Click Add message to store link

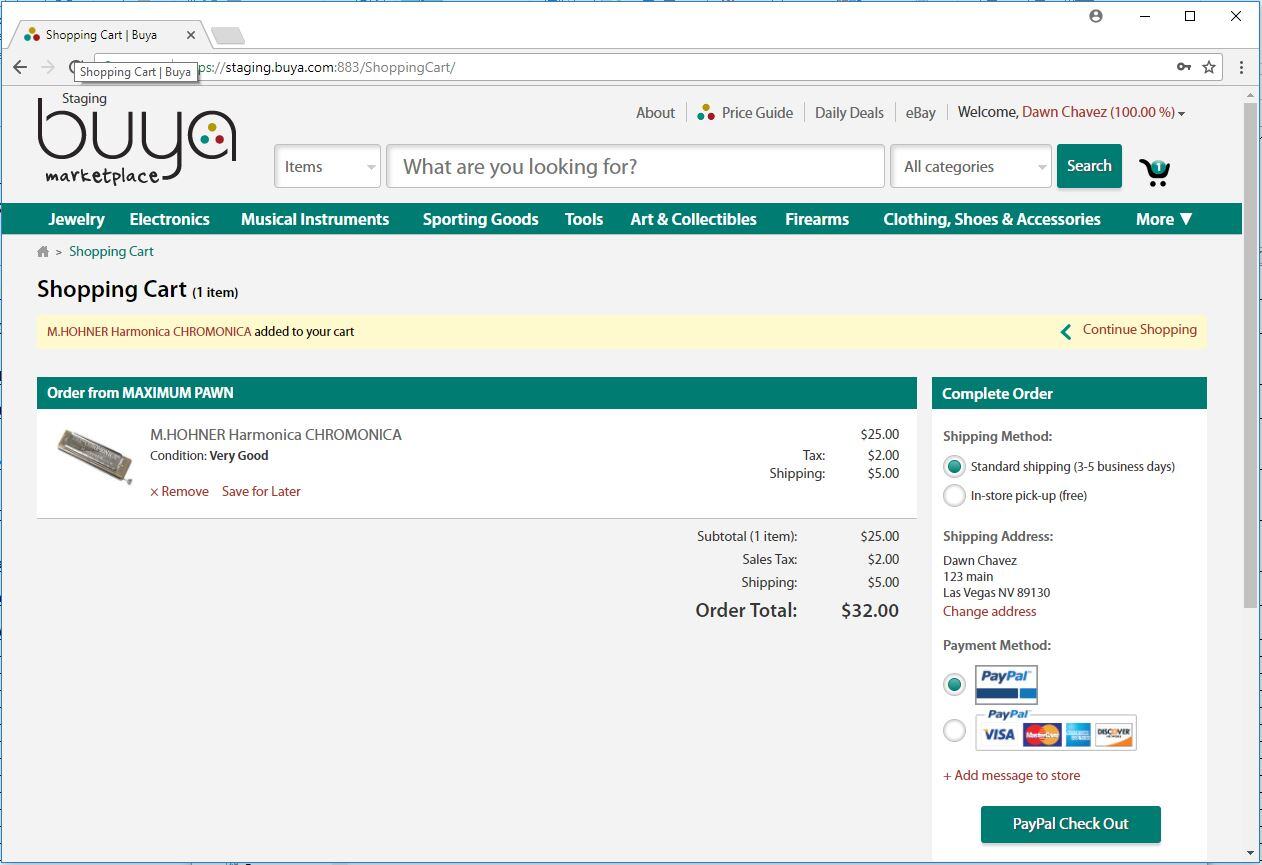pyautogui.click(x=1011, y=776)
